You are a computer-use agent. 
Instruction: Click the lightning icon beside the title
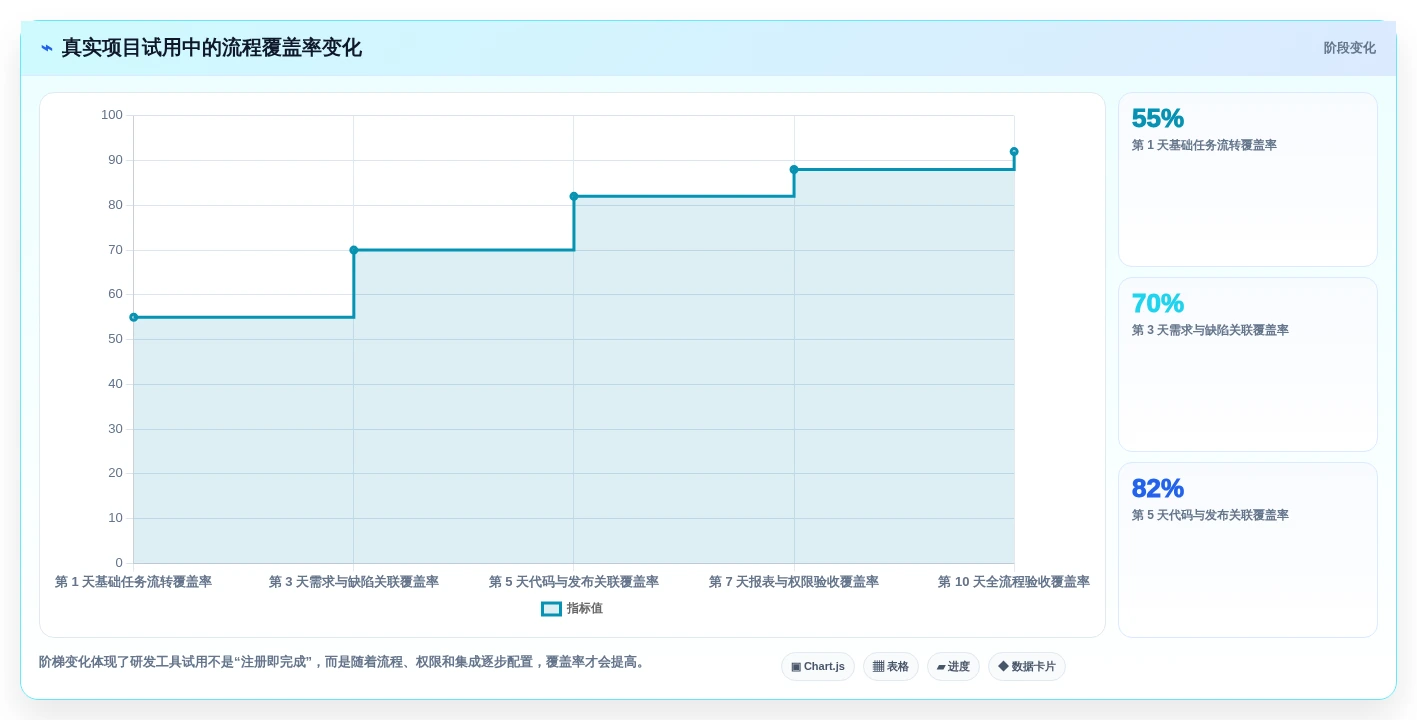(47, 48)
